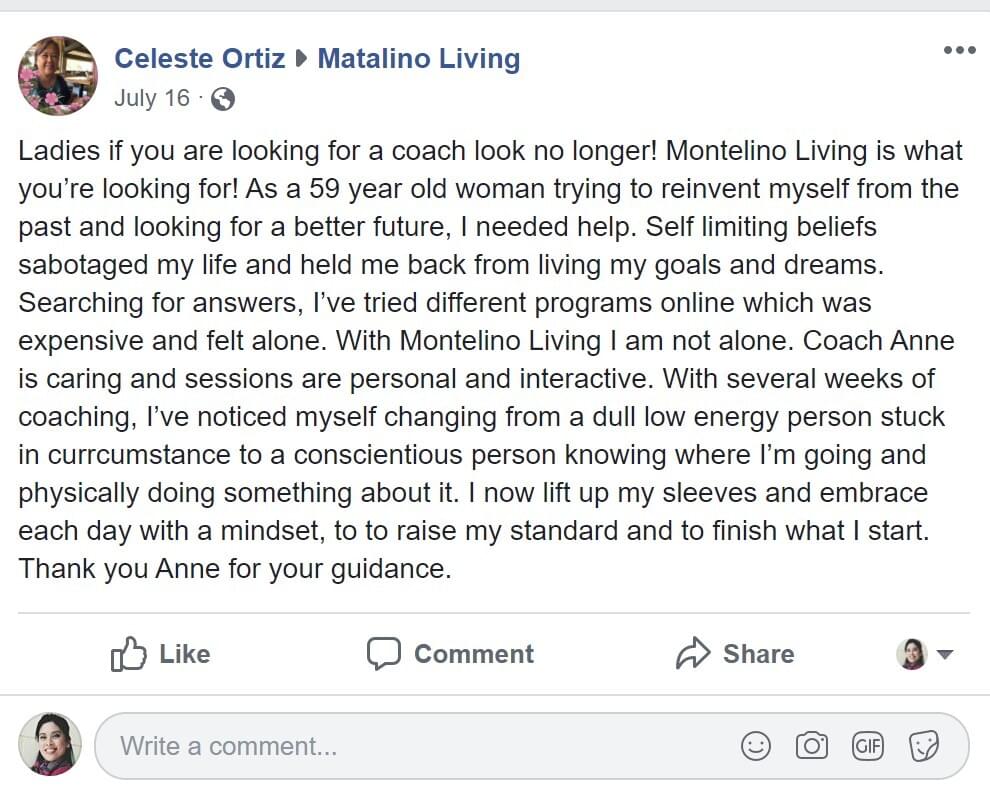Open the GIF picker in comment box

(x=867, y=745)
